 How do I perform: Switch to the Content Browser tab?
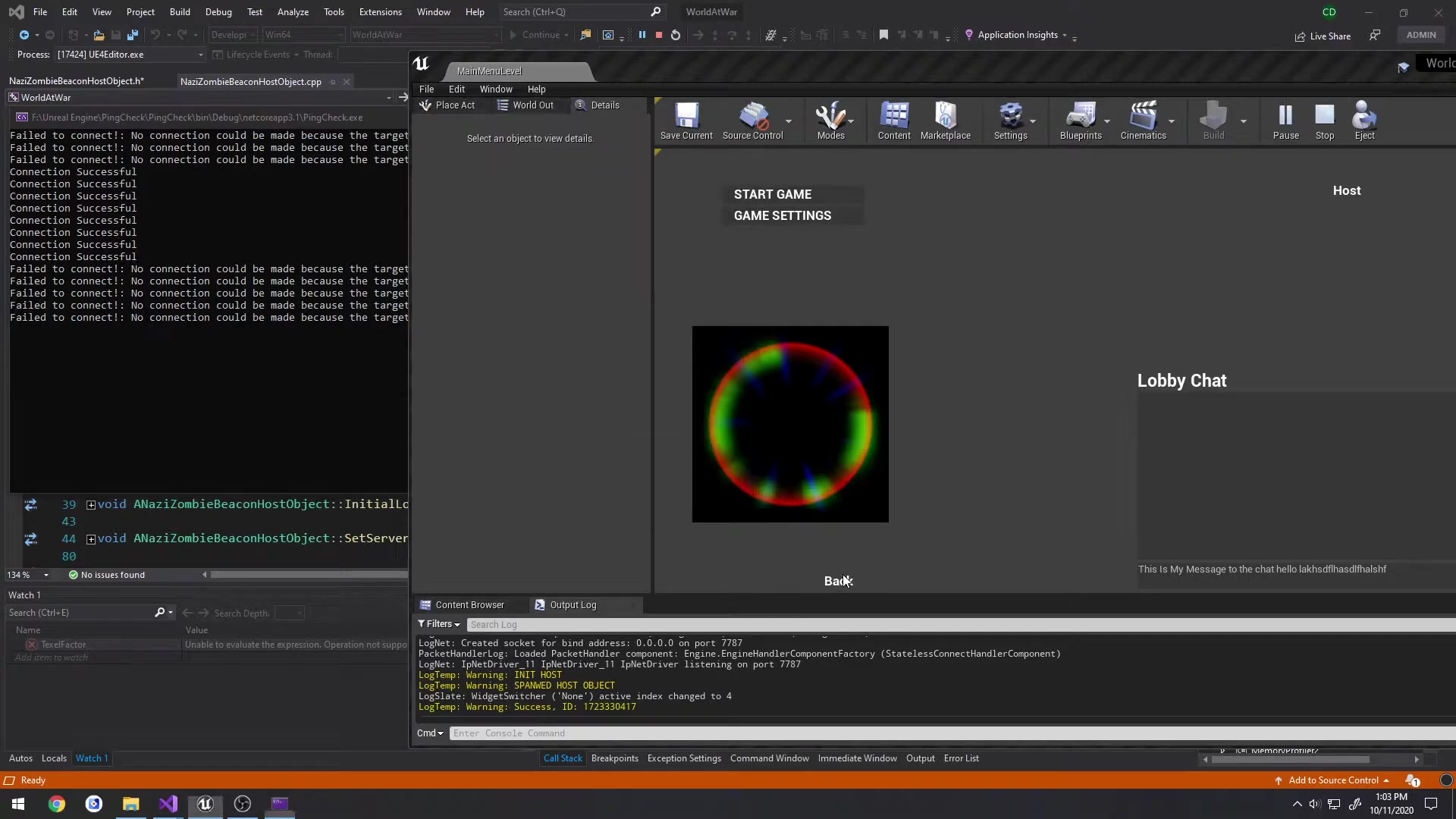(470, 604)
